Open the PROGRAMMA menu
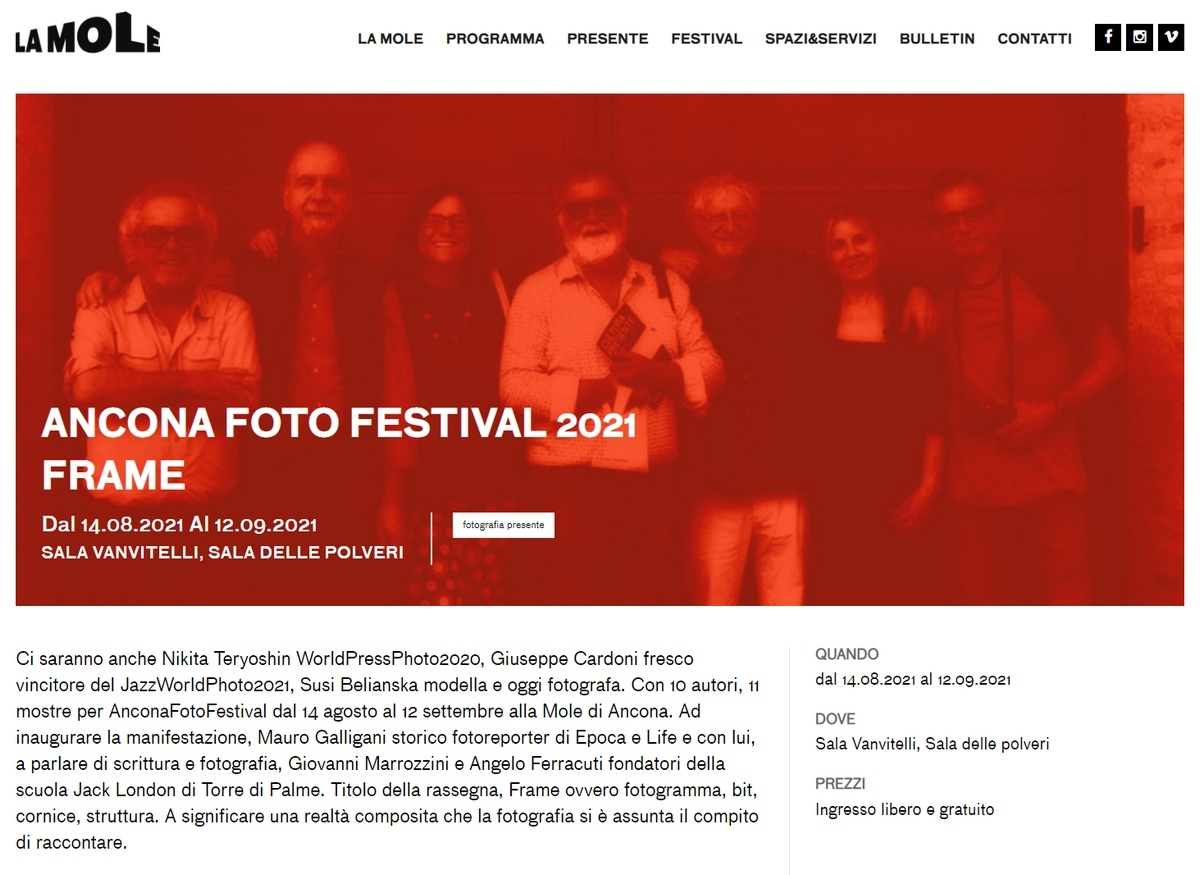The height and width of the screenshot is (875, 1200). pos(495,39)
